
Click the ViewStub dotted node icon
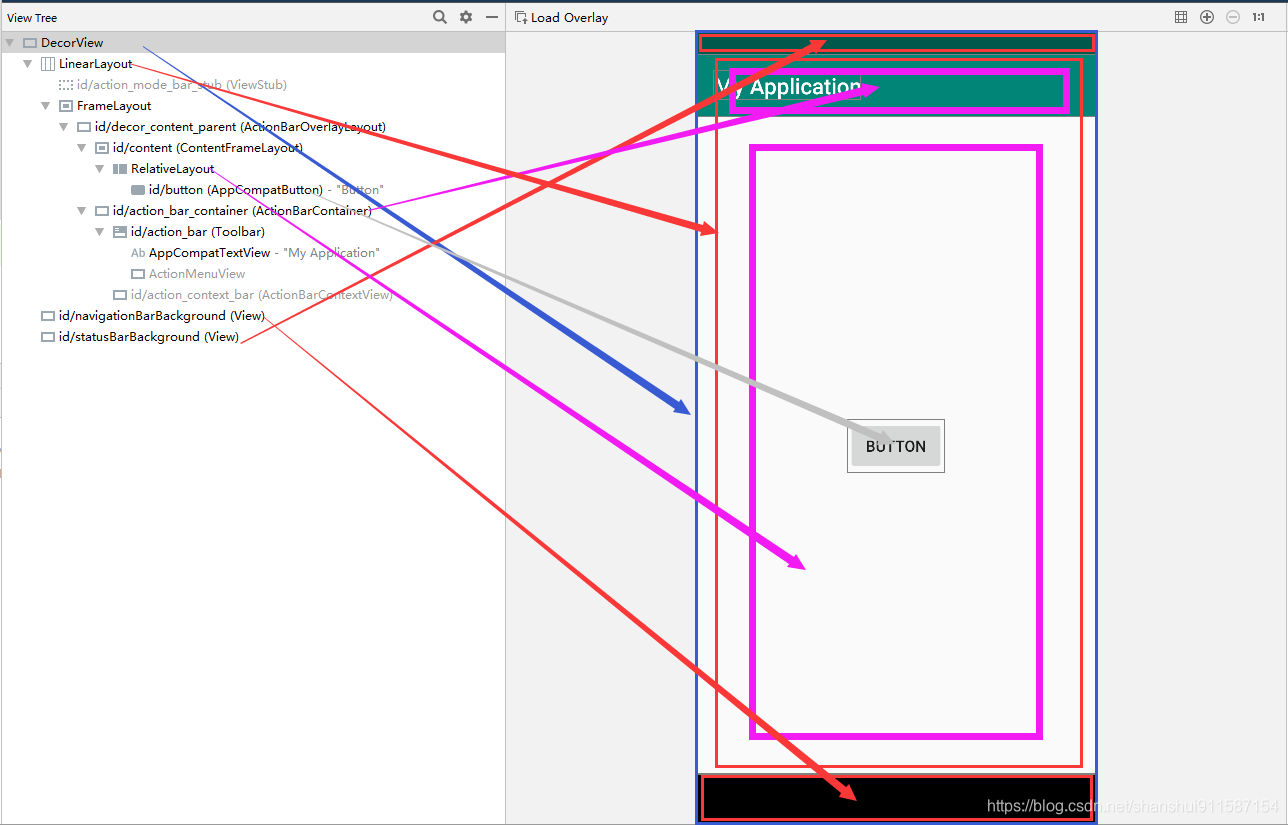66,85
